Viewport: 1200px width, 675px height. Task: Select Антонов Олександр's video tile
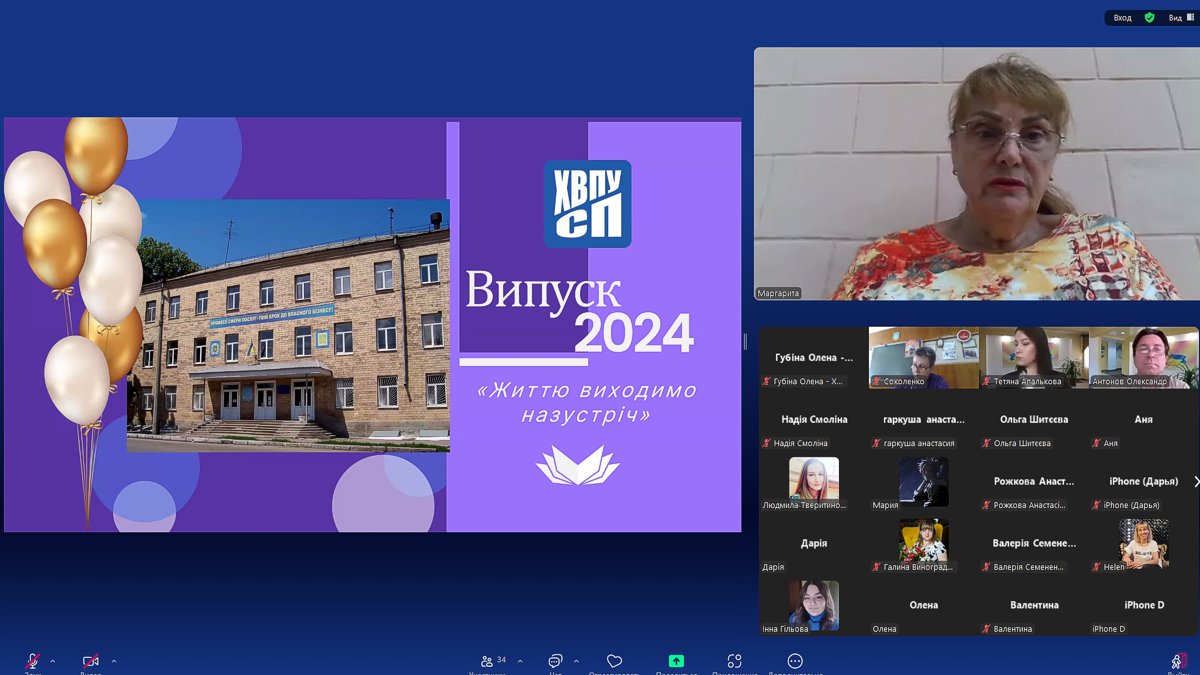point(1144,358)
